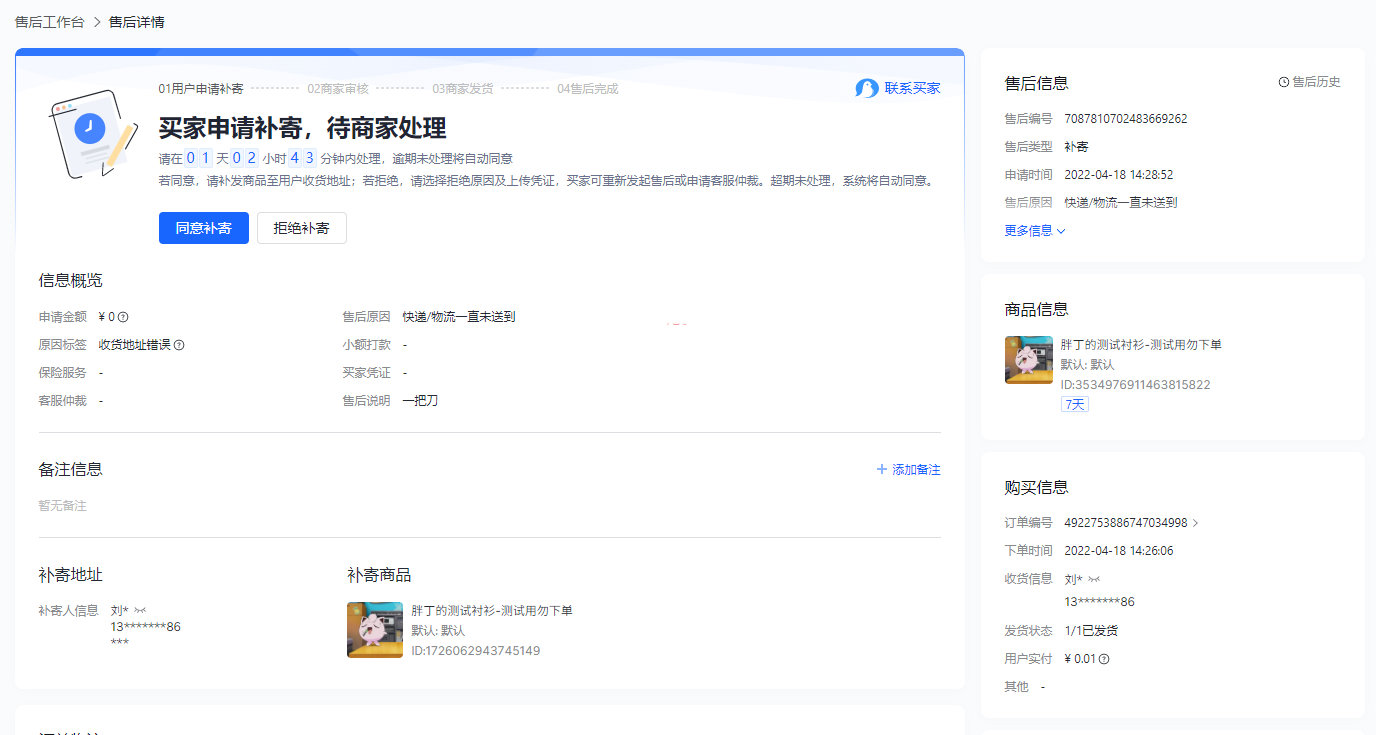The height and width of the screenshot is (735, 1376).
Task: Click the 7天 tag under product
Action: pyautogui.click(x=1074, y=404)
